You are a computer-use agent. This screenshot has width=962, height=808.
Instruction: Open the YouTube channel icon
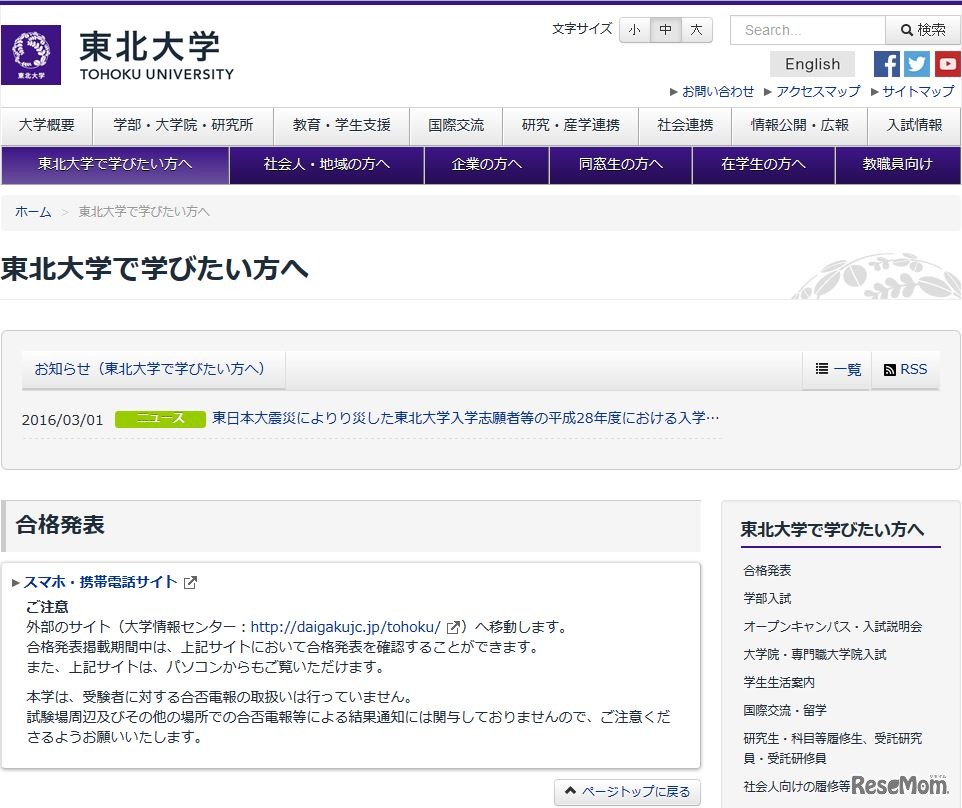tap(948, 64)
